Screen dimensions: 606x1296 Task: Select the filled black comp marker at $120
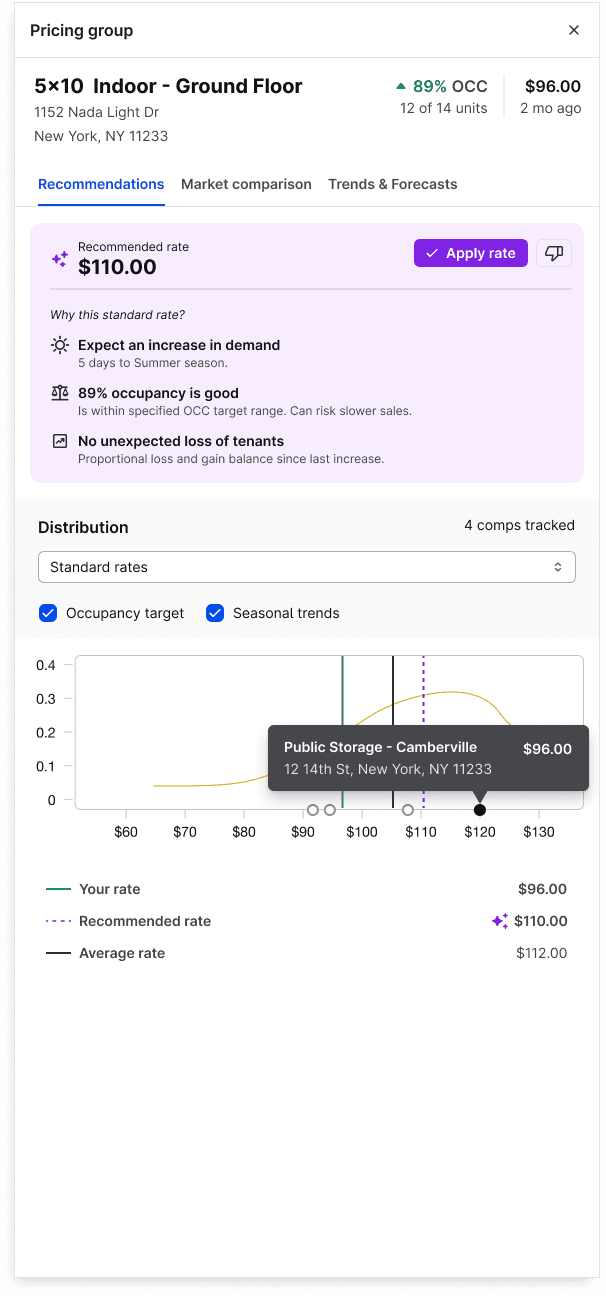click(x=480, y=810)
